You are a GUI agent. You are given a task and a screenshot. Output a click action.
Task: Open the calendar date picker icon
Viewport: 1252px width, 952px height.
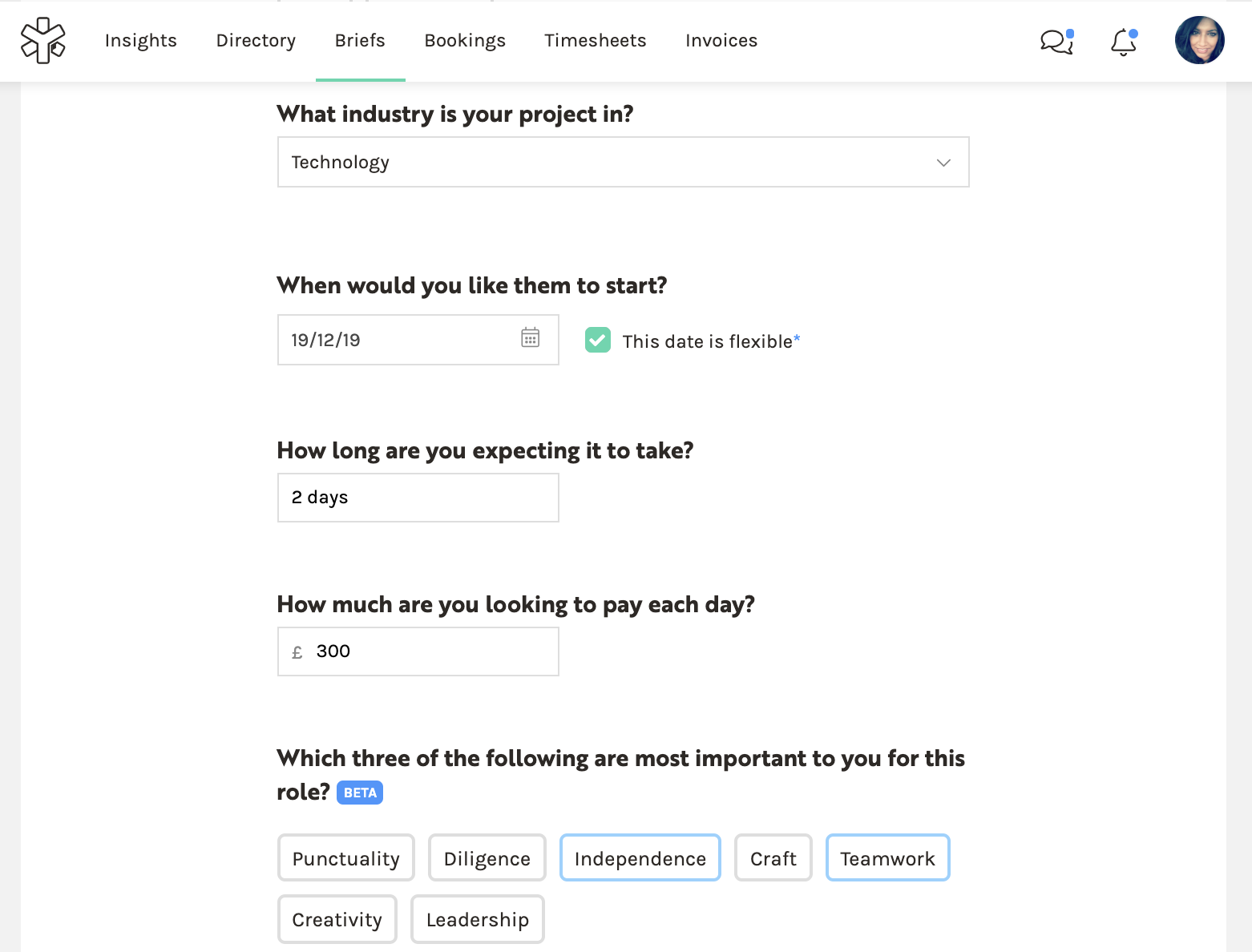click(x=530, y=338)
